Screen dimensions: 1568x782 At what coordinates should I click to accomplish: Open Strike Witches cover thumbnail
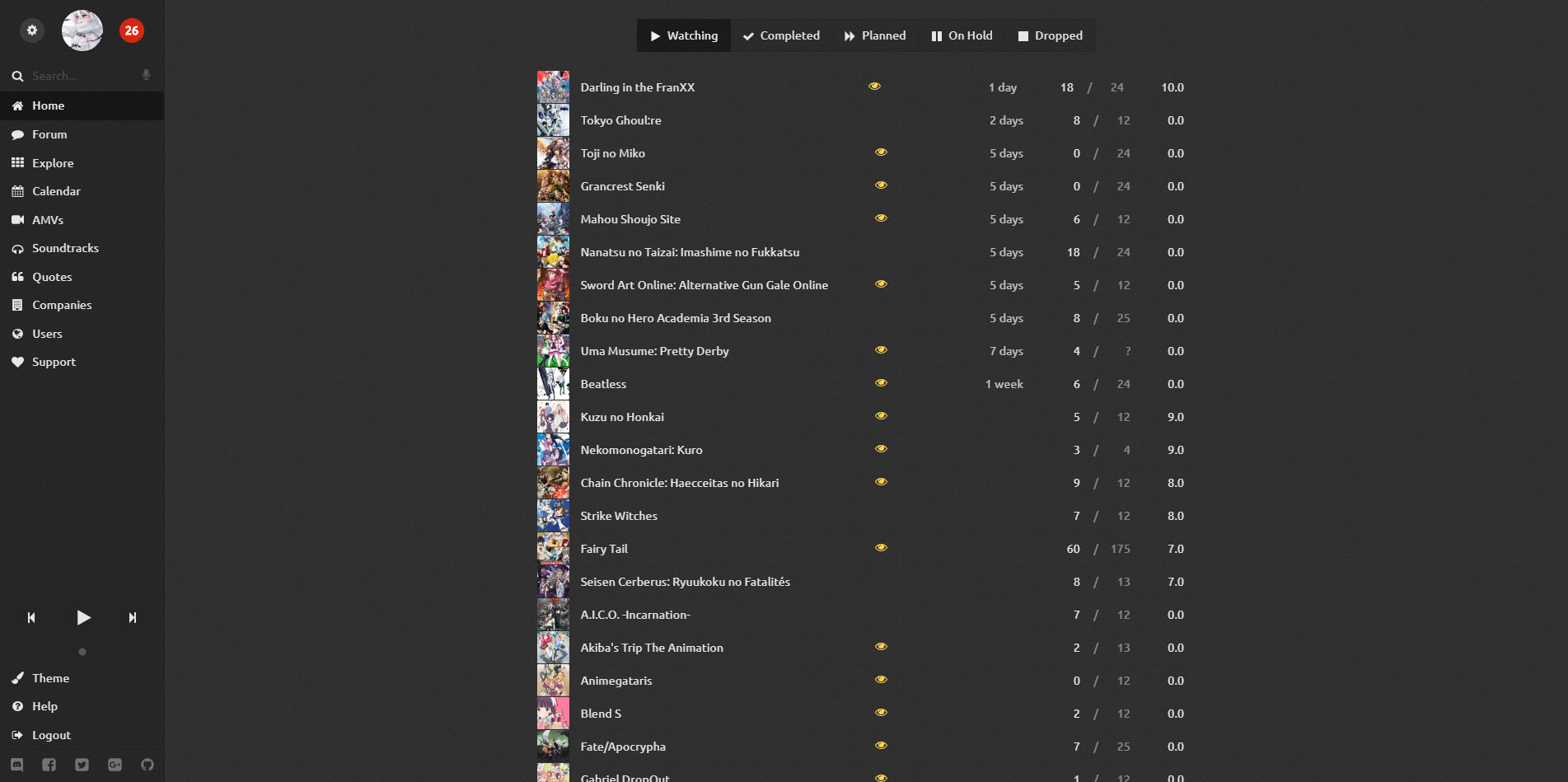point(553,516)
